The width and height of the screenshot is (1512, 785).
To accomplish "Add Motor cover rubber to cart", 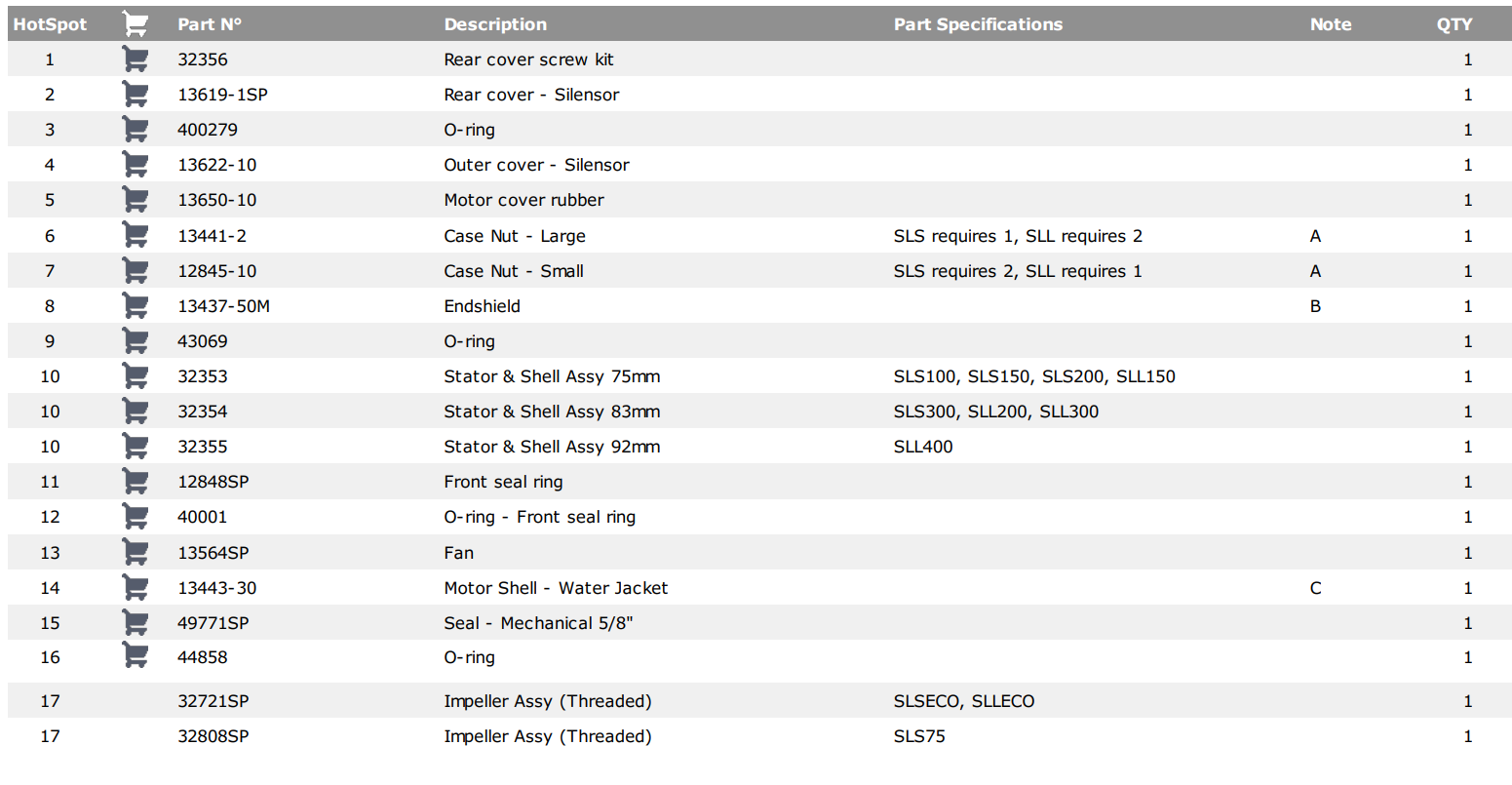I will 136,200.
